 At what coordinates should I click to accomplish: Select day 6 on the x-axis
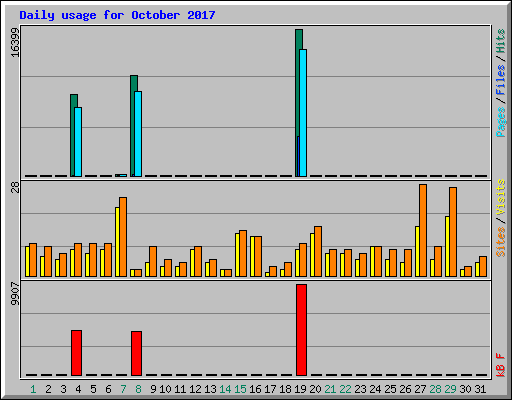click(x=108, y=389)
